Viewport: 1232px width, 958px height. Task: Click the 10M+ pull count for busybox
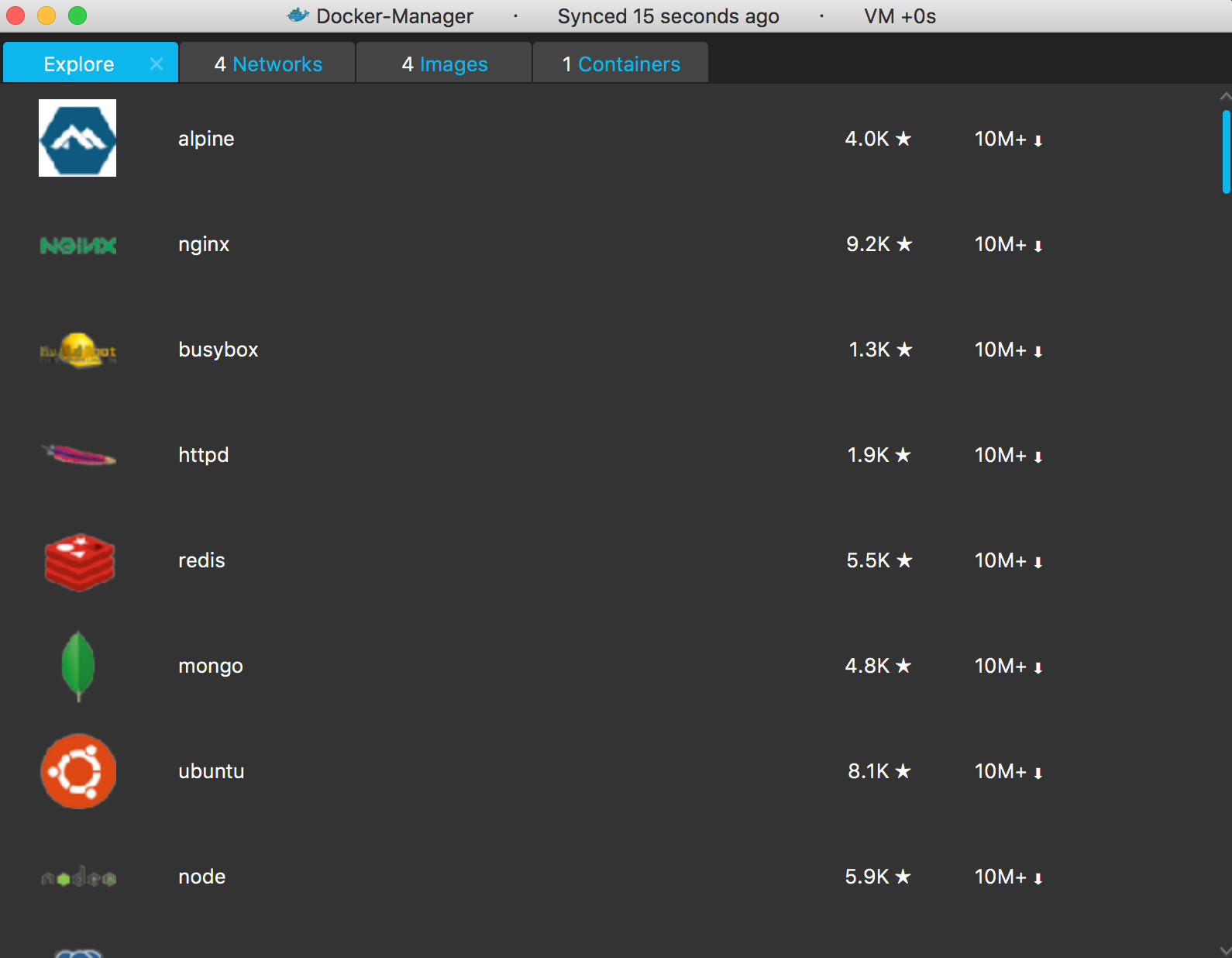click(1000, 350)
